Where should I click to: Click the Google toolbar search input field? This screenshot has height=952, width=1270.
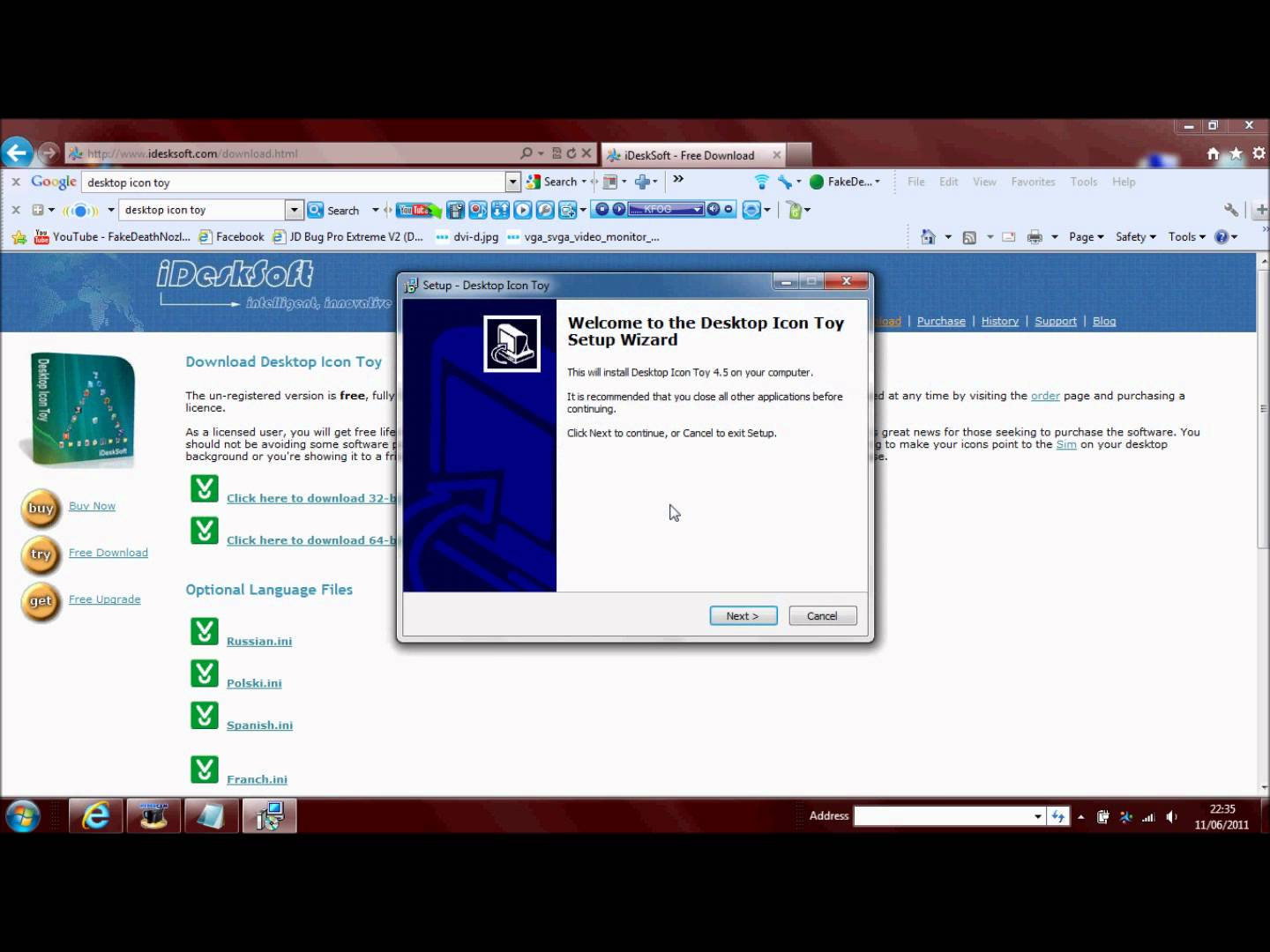click(295, 182)
